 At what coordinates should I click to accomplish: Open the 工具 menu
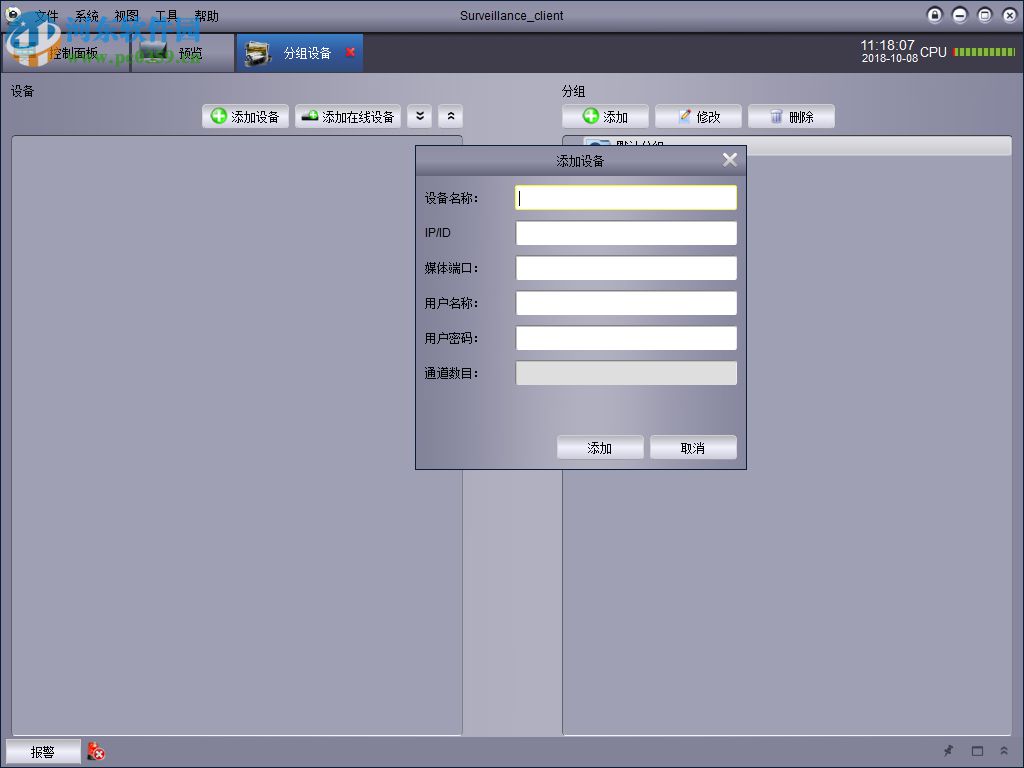(x=166, y=16)
